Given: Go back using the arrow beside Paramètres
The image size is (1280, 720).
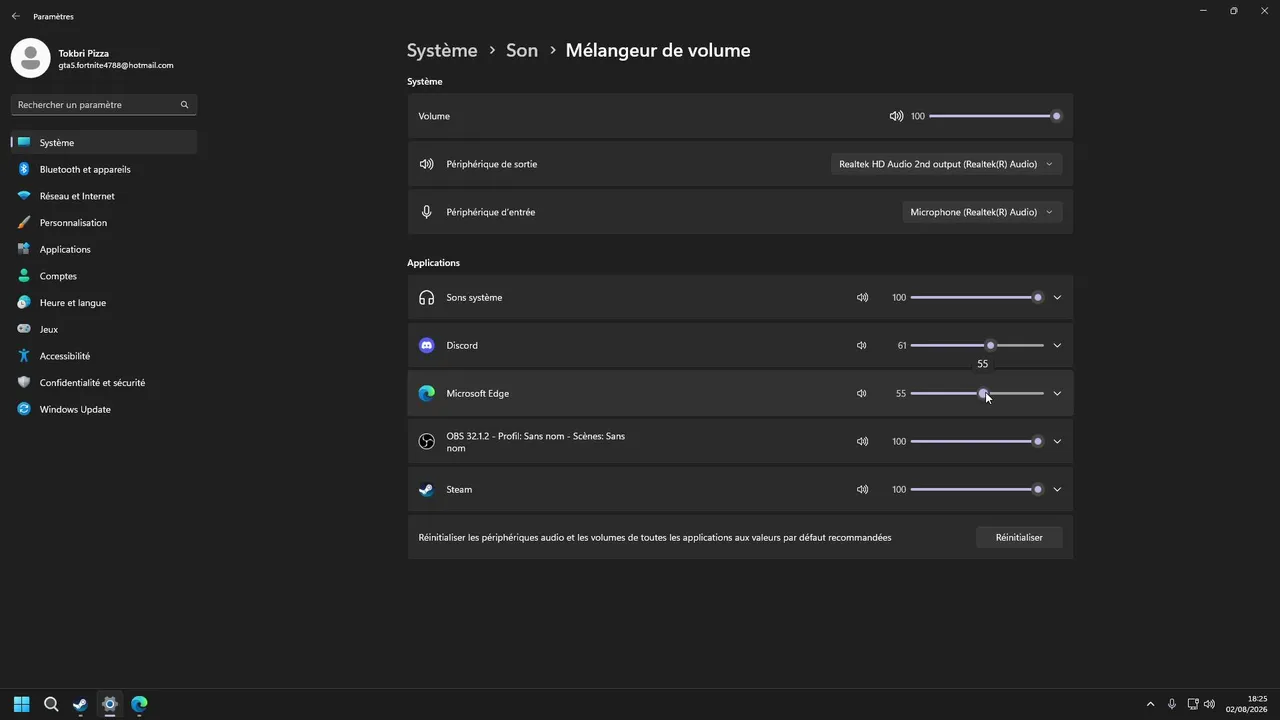Looking at the screenshot, I should pyautogui.click(x=16, y=16).
